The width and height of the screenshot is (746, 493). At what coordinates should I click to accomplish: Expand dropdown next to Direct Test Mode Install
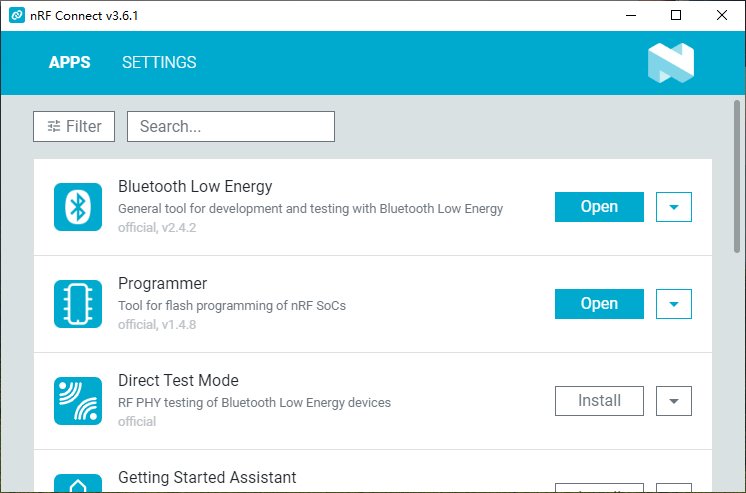coord(674,401)
